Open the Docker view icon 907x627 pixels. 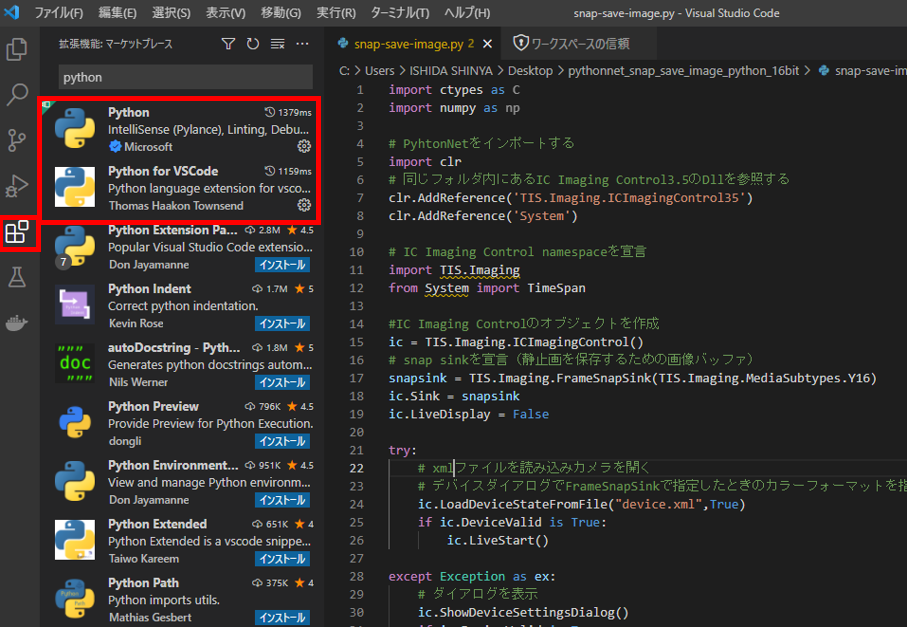[17, 323]
